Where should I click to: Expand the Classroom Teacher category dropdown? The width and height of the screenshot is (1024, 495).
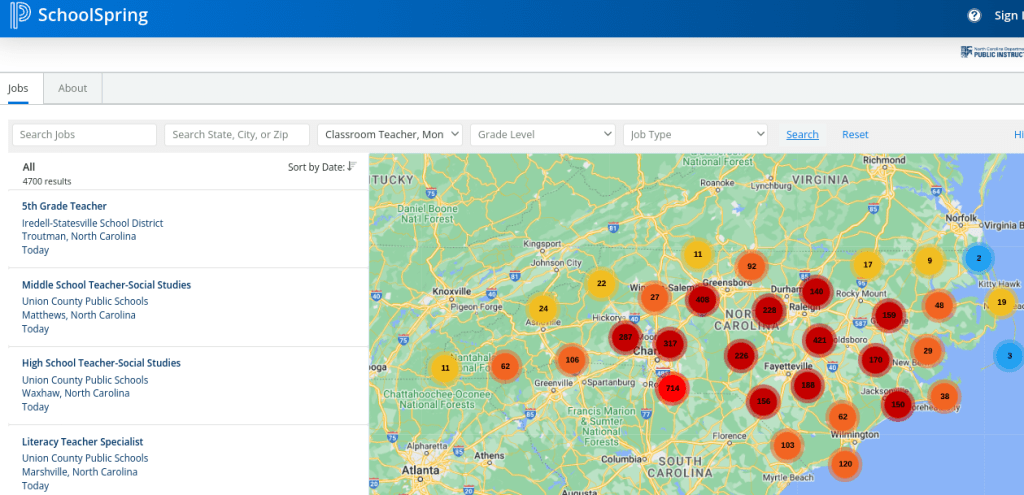coord(390,135)
